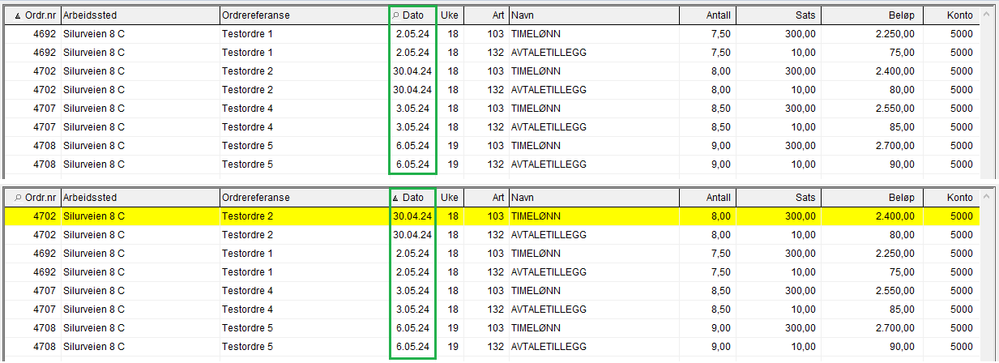Click the Art column header in upper table
This screenshot has height=363, width=999.
(486, 15)
